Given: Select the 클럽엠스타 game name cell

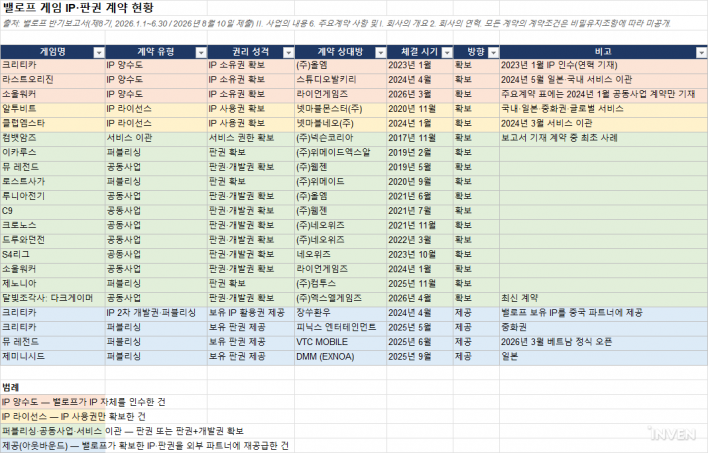Looking at the screenshot, I should [x=53, y=123].
